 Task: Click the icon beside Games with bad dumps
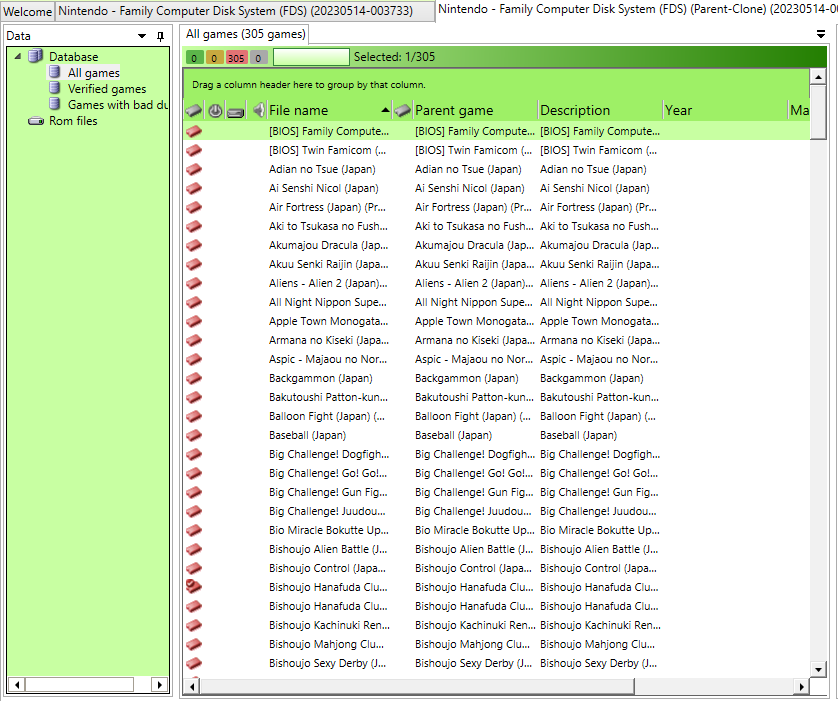(x=55, y=104)
